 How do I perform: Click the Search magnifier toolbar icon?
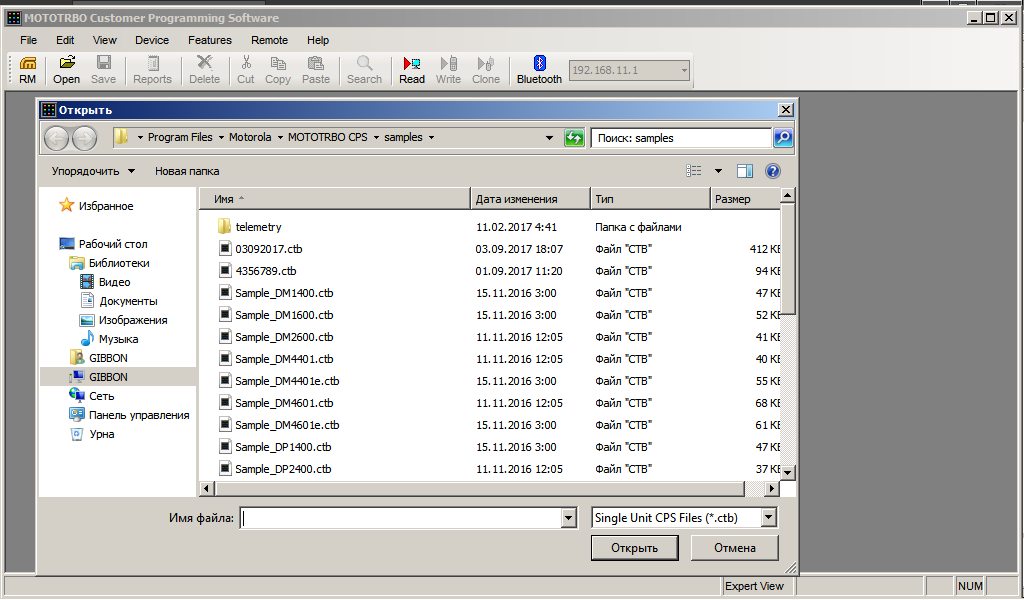tap(364, 70)
